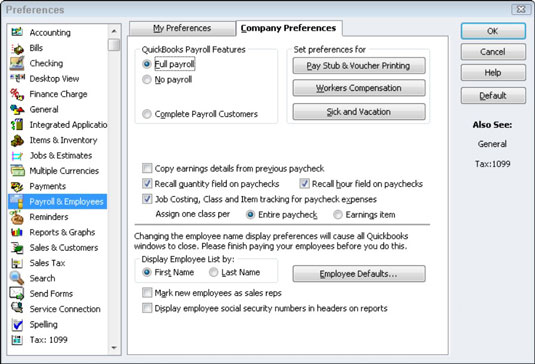Enable Copy earnings details from previous paycheck
This screenshot has height=364, width=535.
147,168
